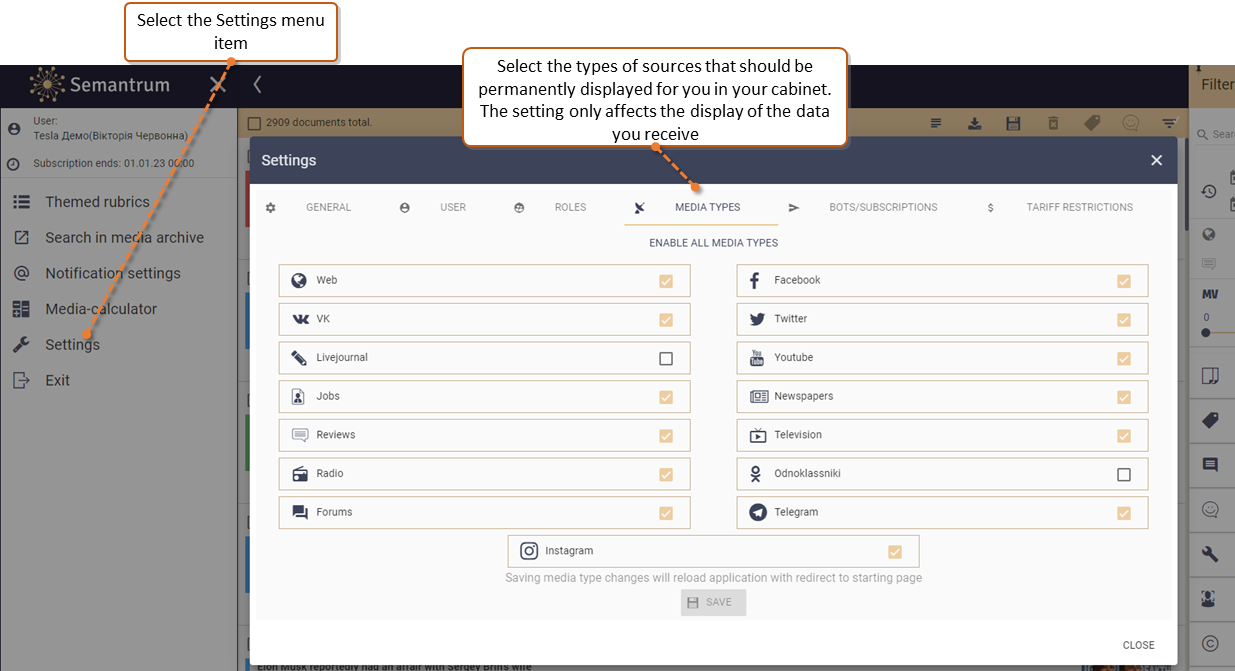Click Exit in the left menu
The image size is (1235, 671).
57,380
